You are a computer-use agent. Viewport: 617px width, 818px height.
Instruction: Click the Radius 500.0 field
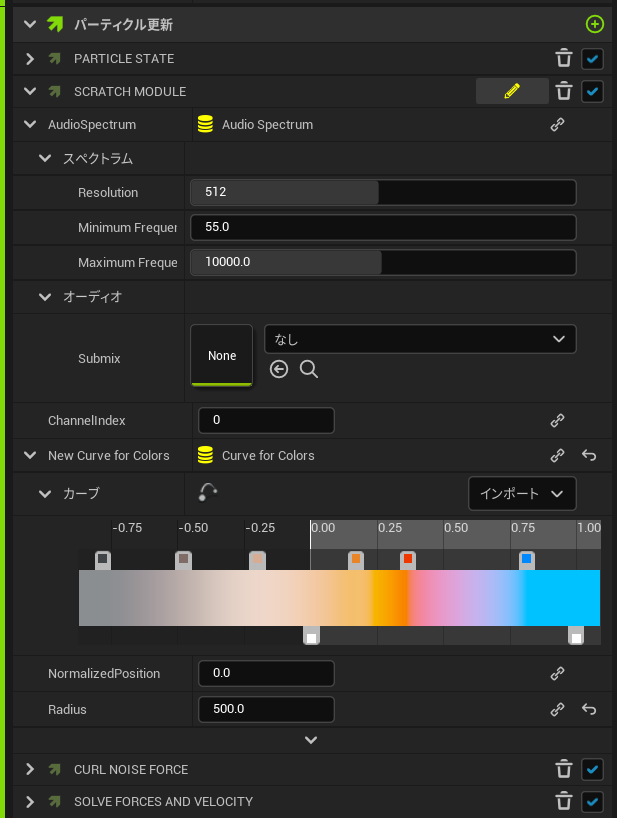(266, 709)
